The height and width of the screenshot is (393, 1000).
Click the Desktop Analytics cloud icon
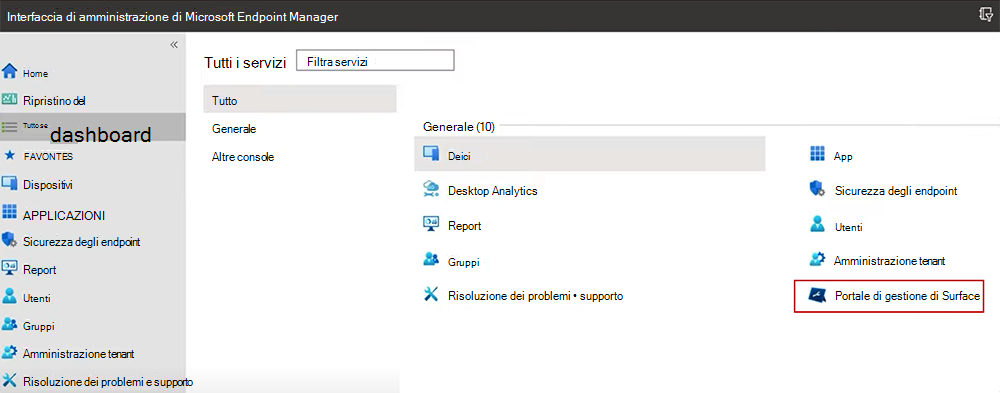(x=431, y=189)
